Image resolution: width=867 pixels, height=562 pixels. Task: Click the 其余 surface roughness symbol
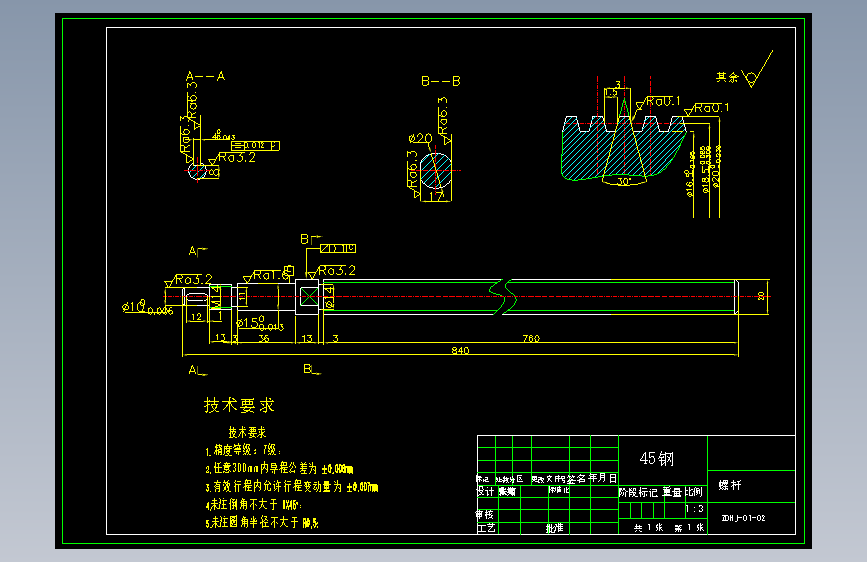[744, 72]
